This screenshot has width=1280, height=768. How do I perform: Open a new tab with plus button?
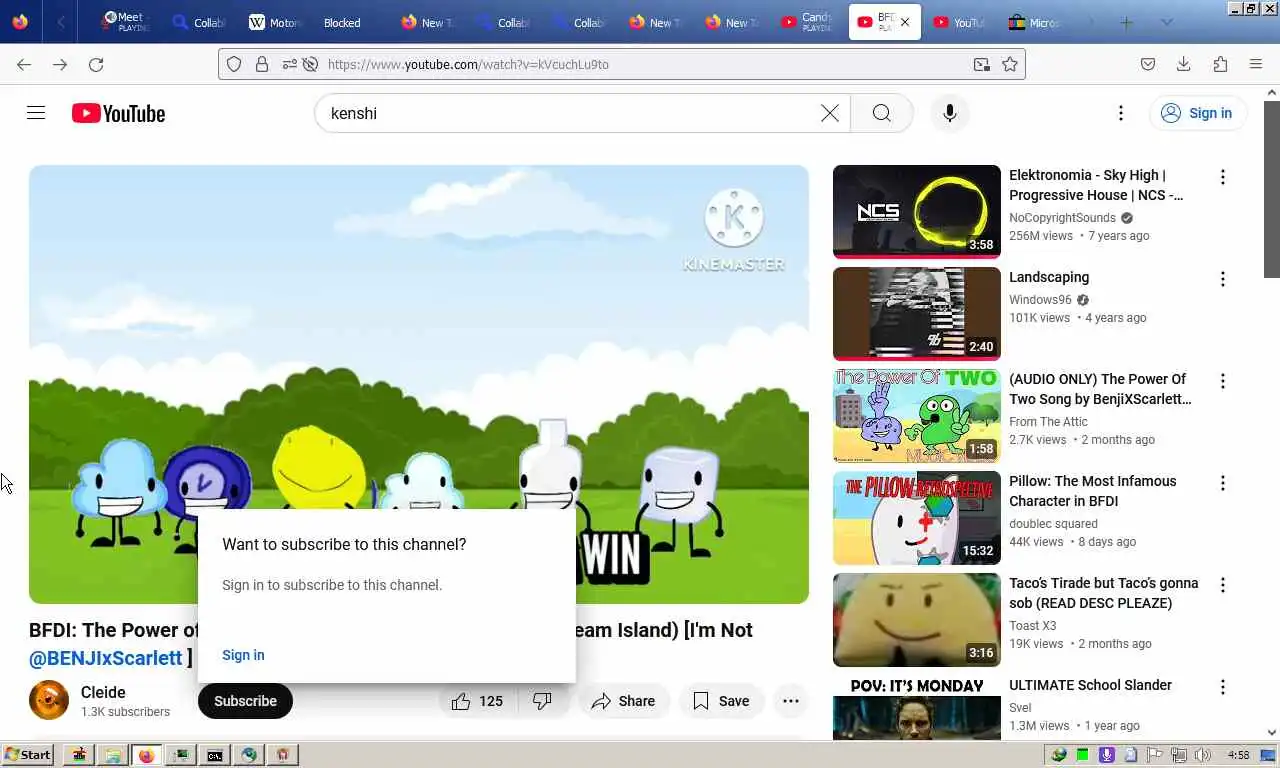[x=1127, y=22]
